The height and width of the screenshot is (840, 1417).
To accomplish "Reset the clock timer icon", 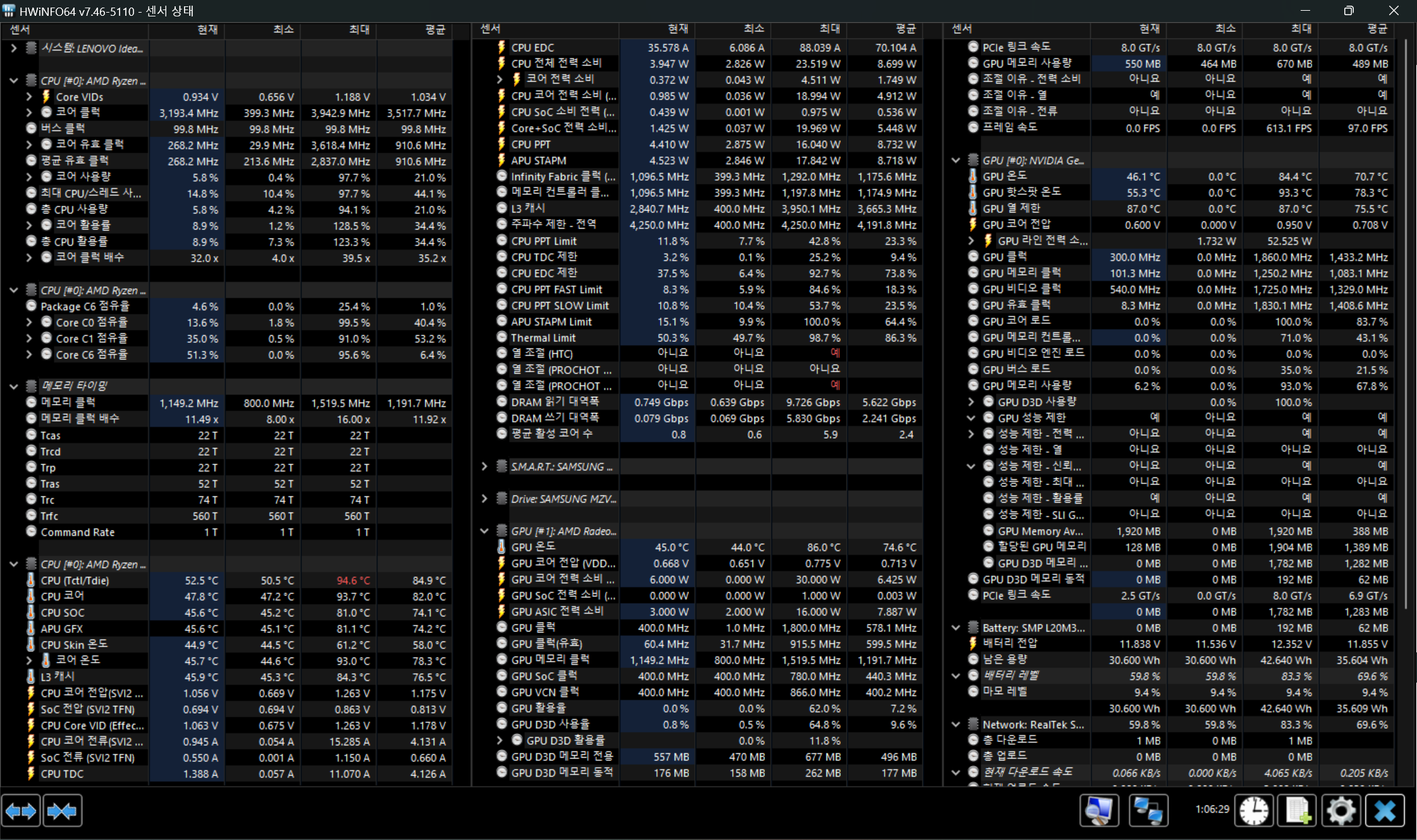I will pos(1253,811).
